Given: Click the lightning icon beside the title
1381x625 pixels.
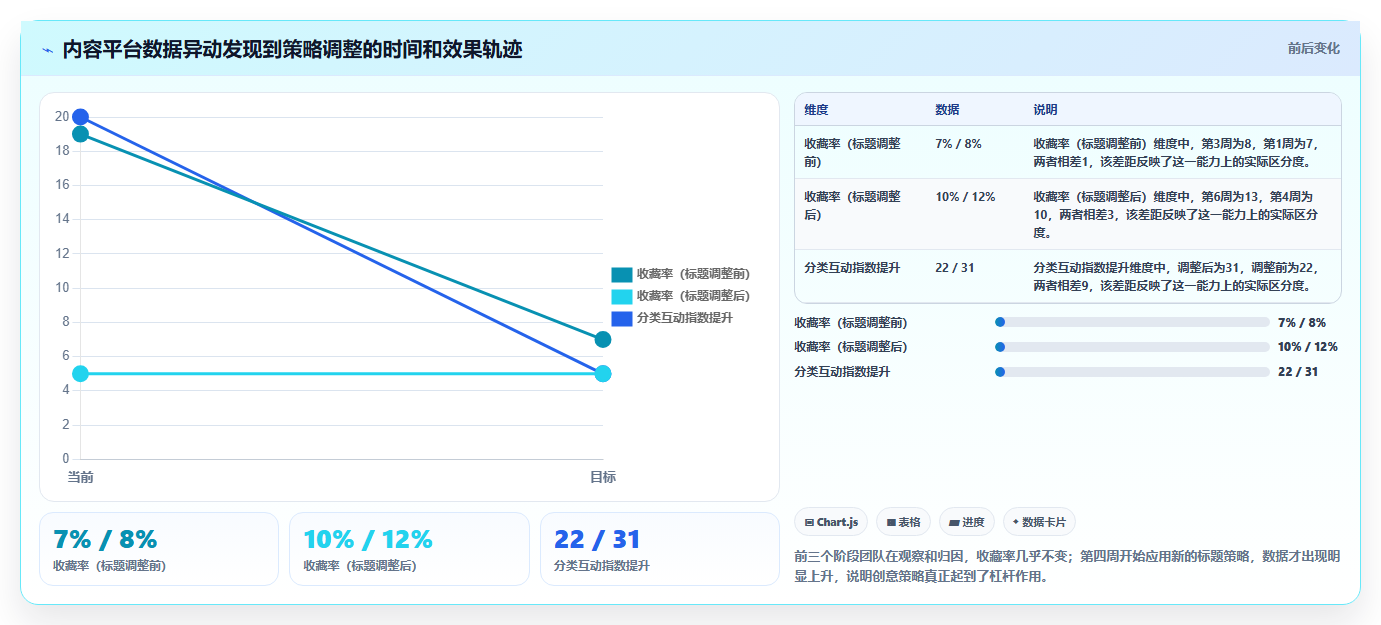Looking at the screenshot, I should pos(47,50).
